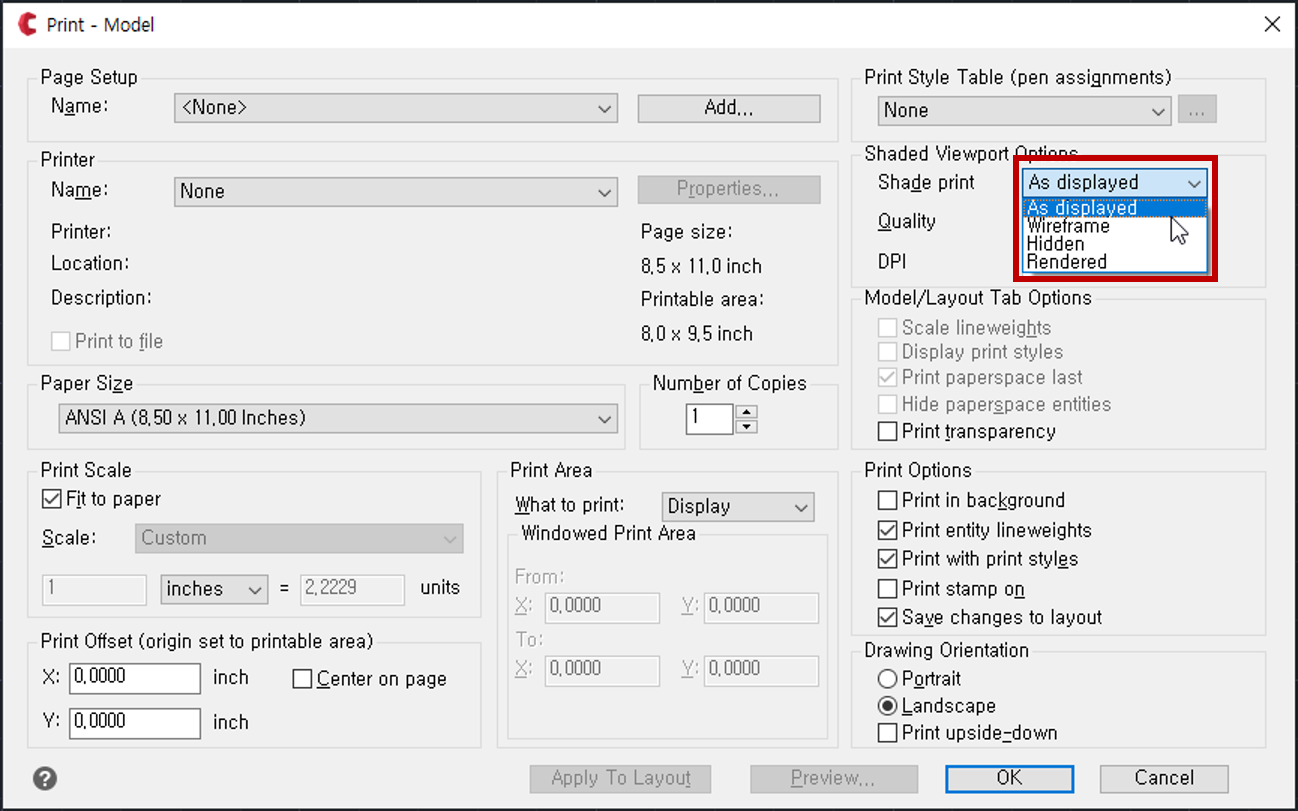Expand the Printer Name dropdown

point(395,191)
